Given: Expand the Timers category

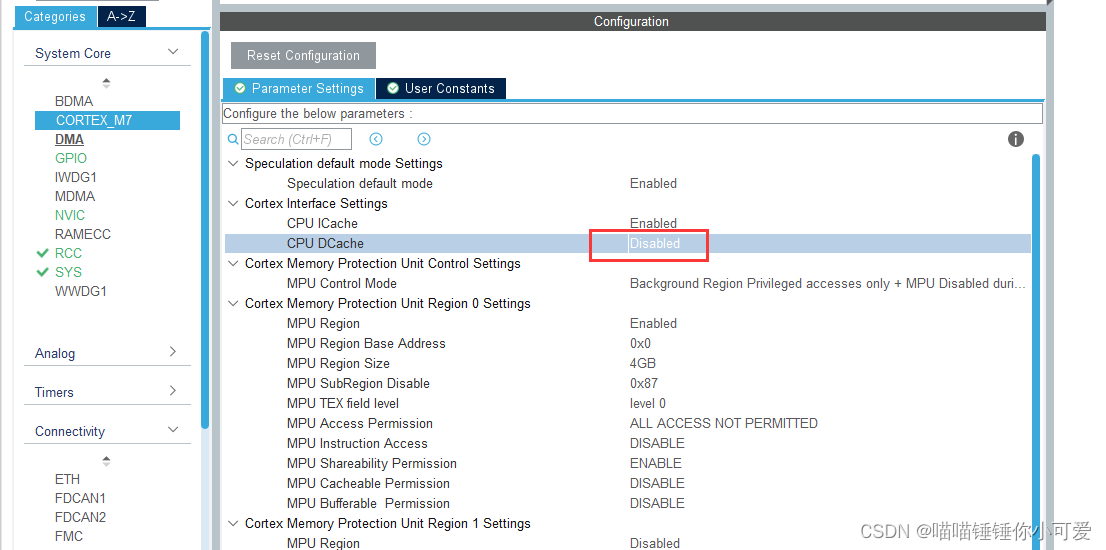Looking at the screenshot, I should tap(173, 391).
